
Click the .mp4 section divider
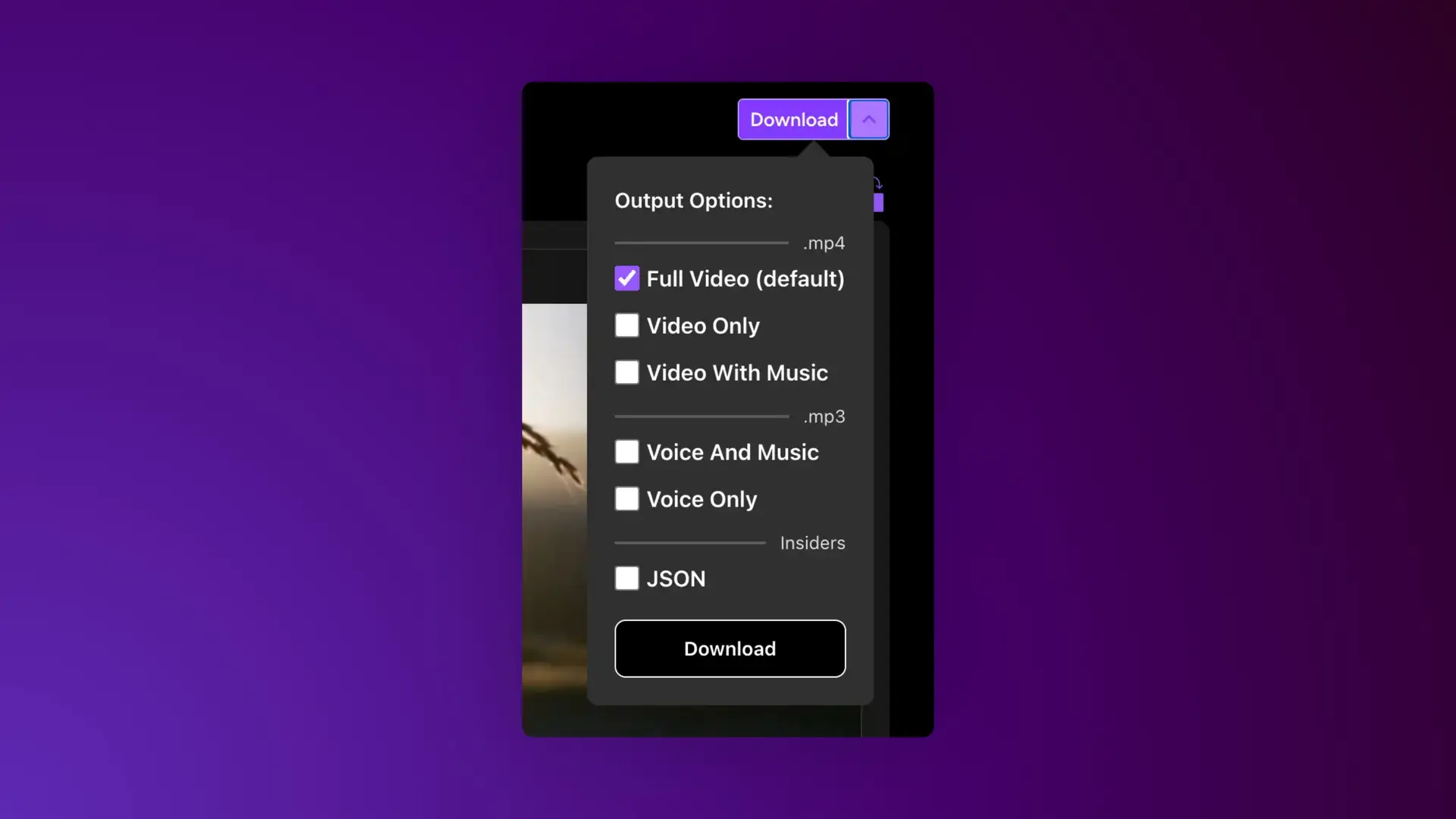click(x=729, y=242)
